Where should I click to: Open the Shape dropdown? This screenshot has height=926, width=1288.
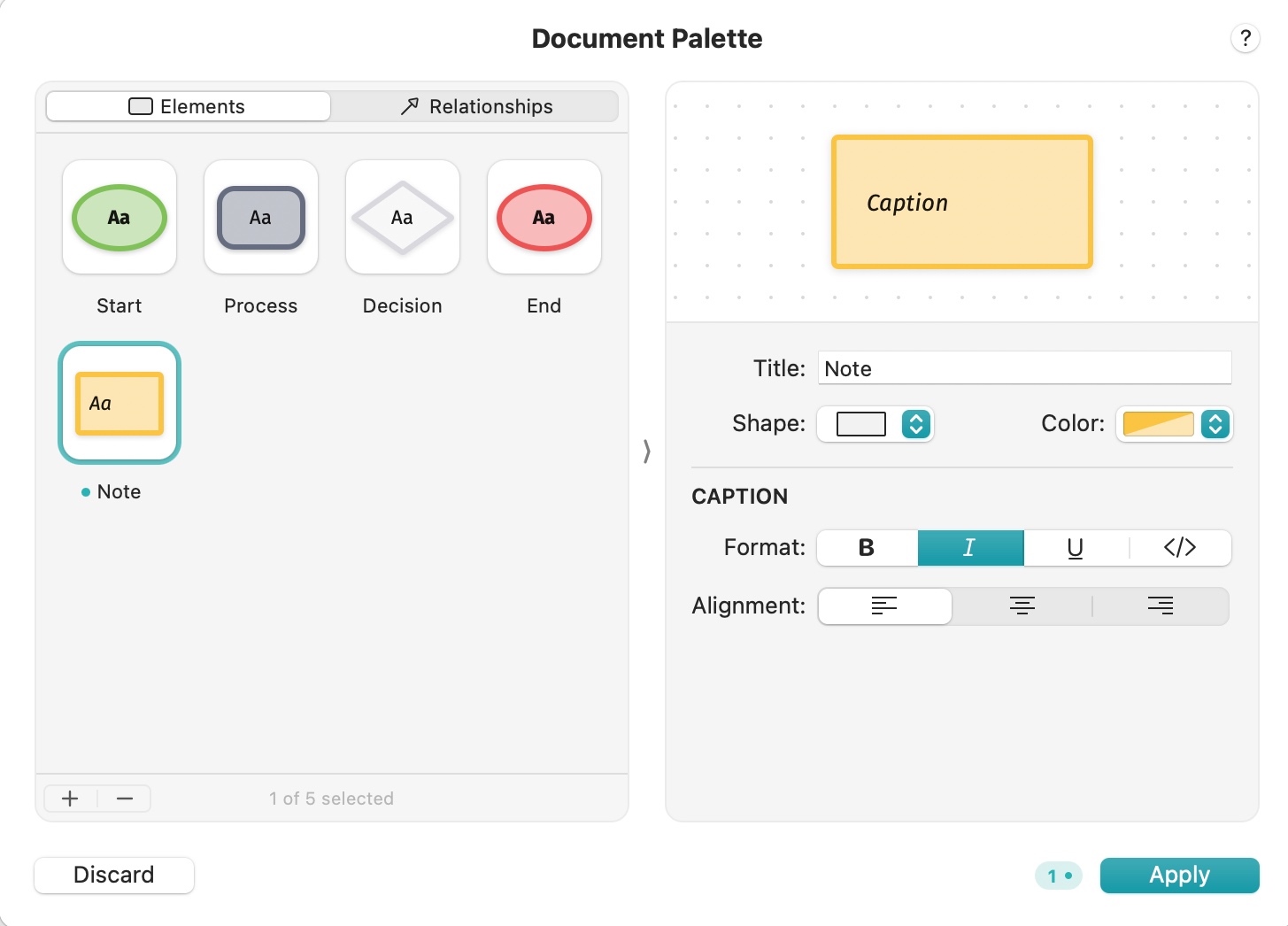[875, 424]
